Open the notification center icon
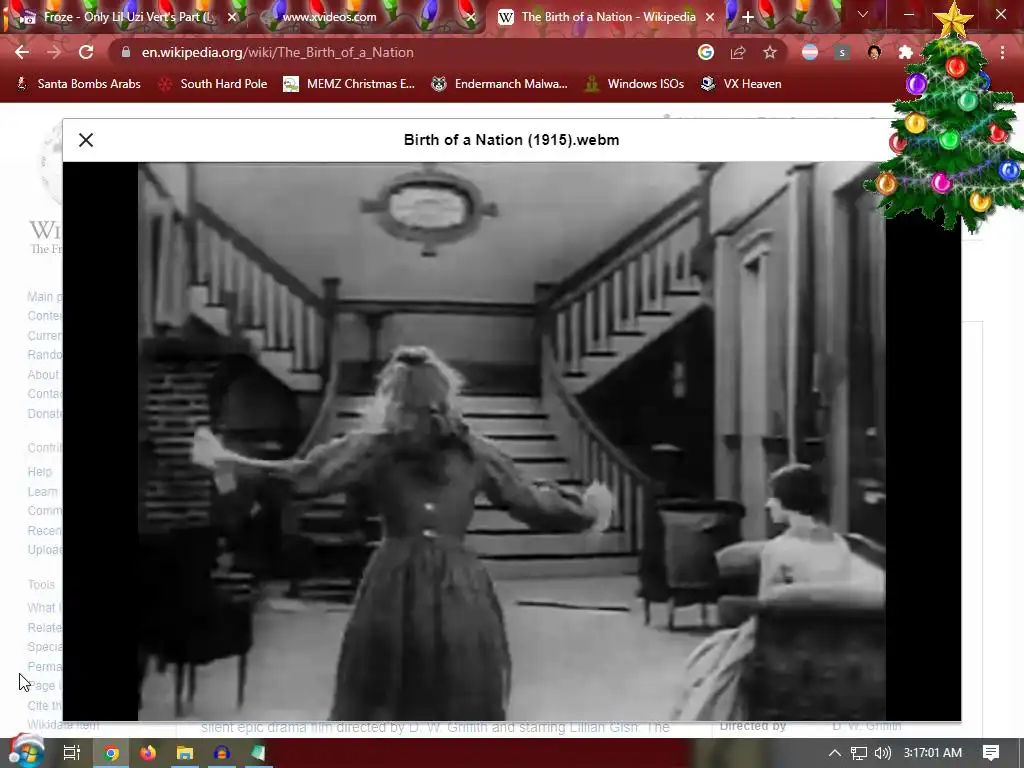Viewport: 1024px width, 768px height. [991, 753]
